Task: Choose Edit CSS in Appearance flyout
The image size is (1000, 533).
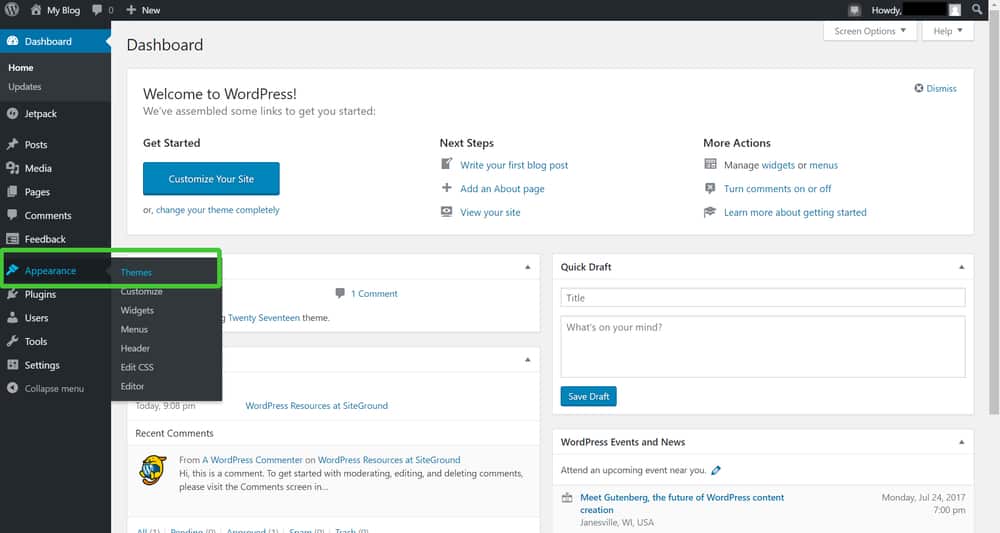Action: tap(137, 367)
